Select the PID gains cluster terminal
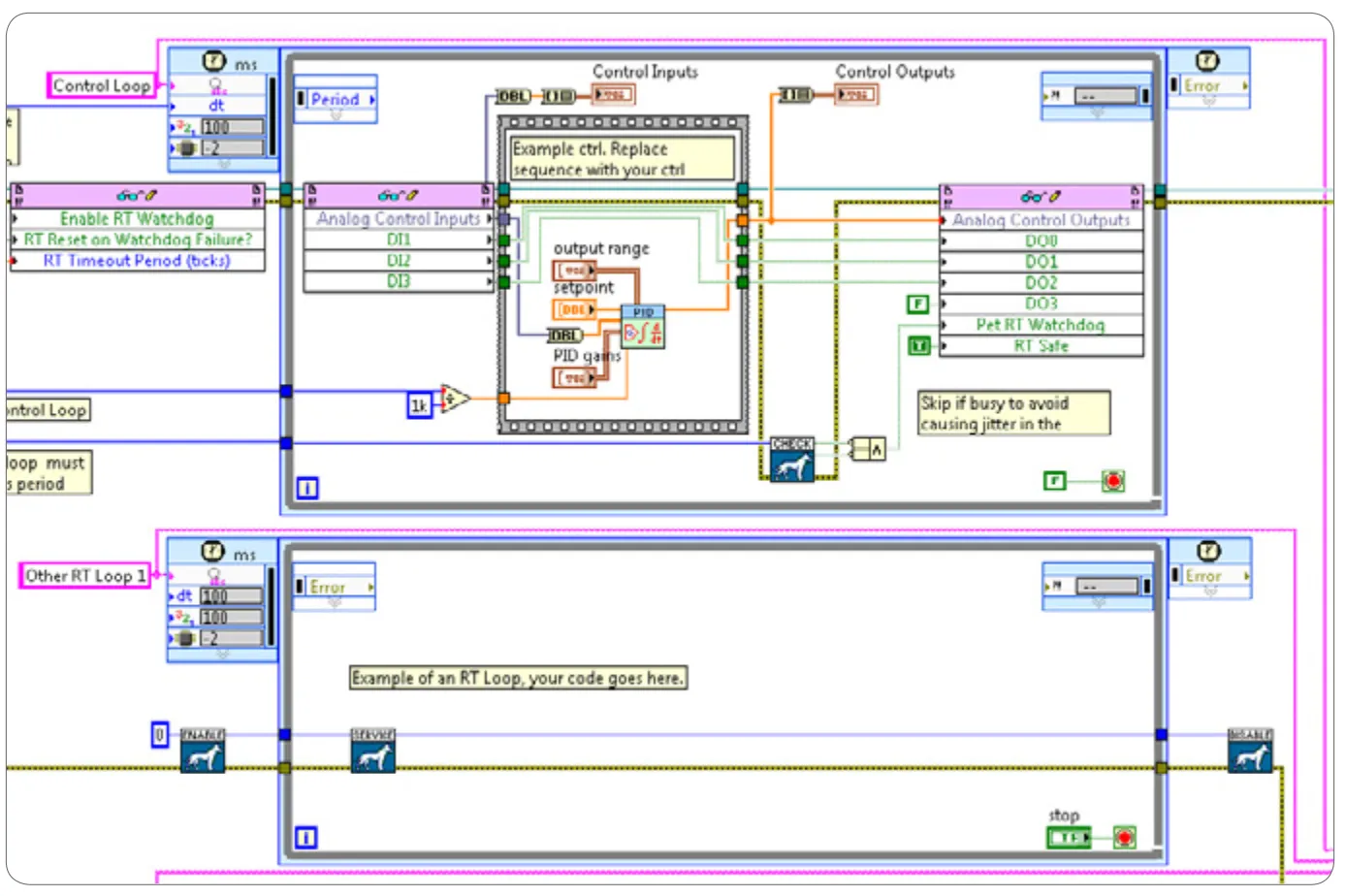This screenshot has height=896, width=1346. pyautogui.click(x=574, y=377)
